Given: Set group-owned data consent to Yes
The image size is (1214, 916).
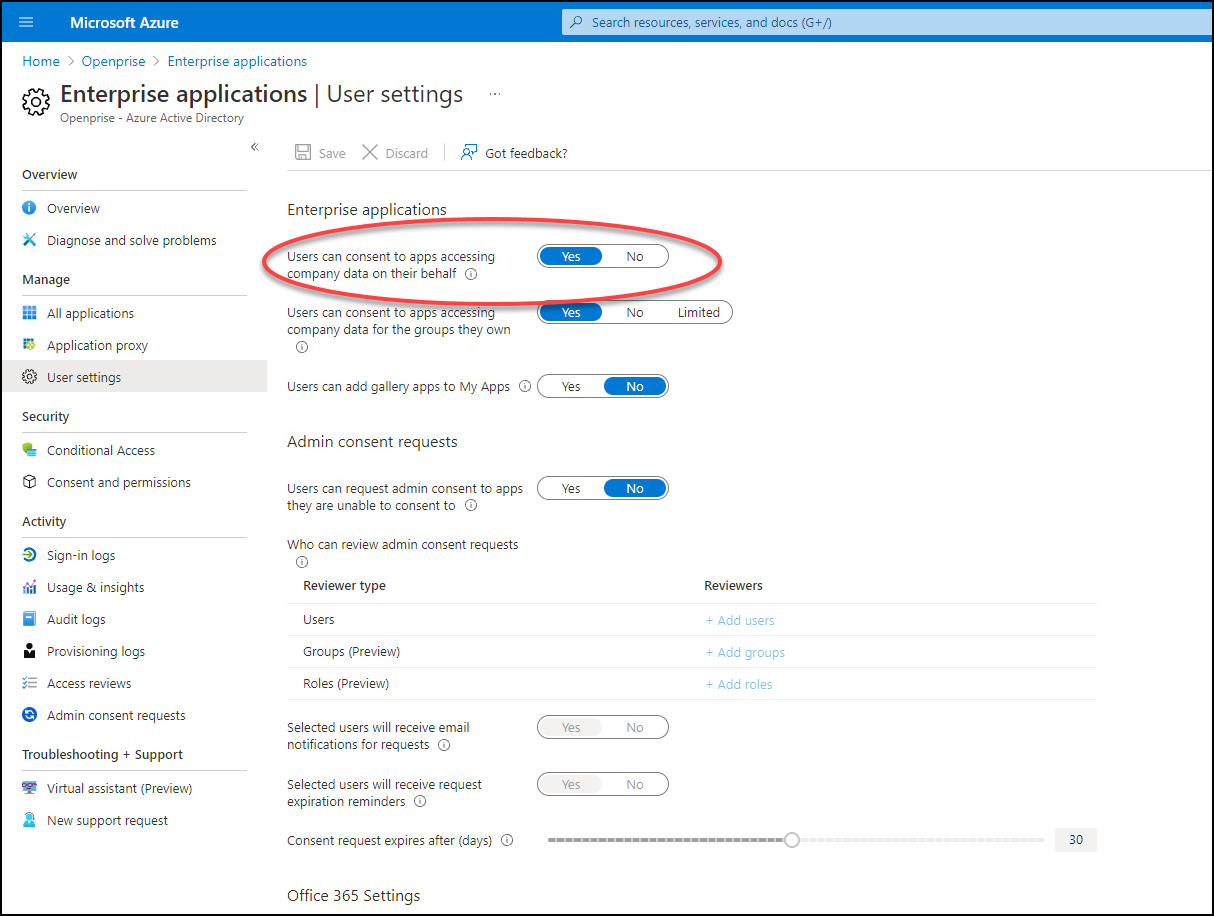Looking at the screenshot, I should point(571,312).
